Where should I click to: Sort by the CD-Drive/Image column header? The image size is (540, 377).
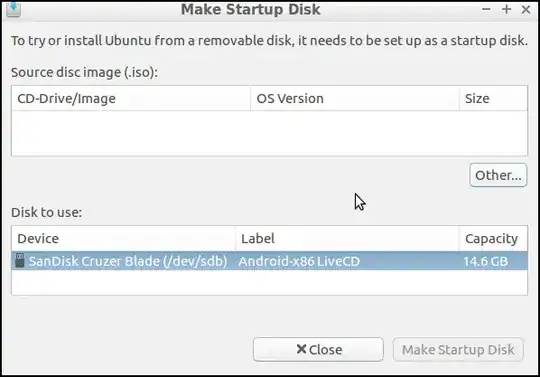click(131, 98)
